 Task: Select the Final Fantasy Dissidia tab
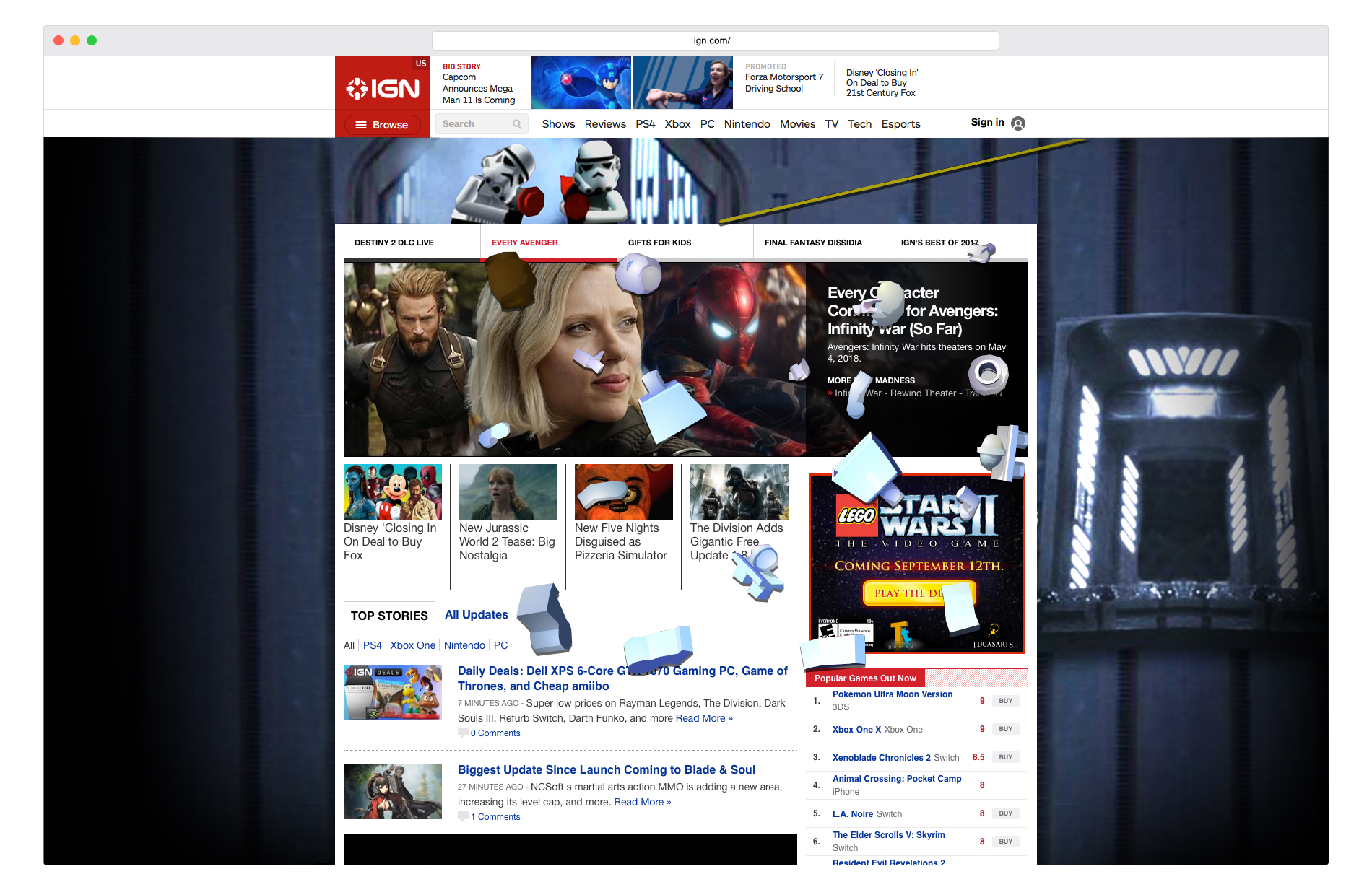813,243
